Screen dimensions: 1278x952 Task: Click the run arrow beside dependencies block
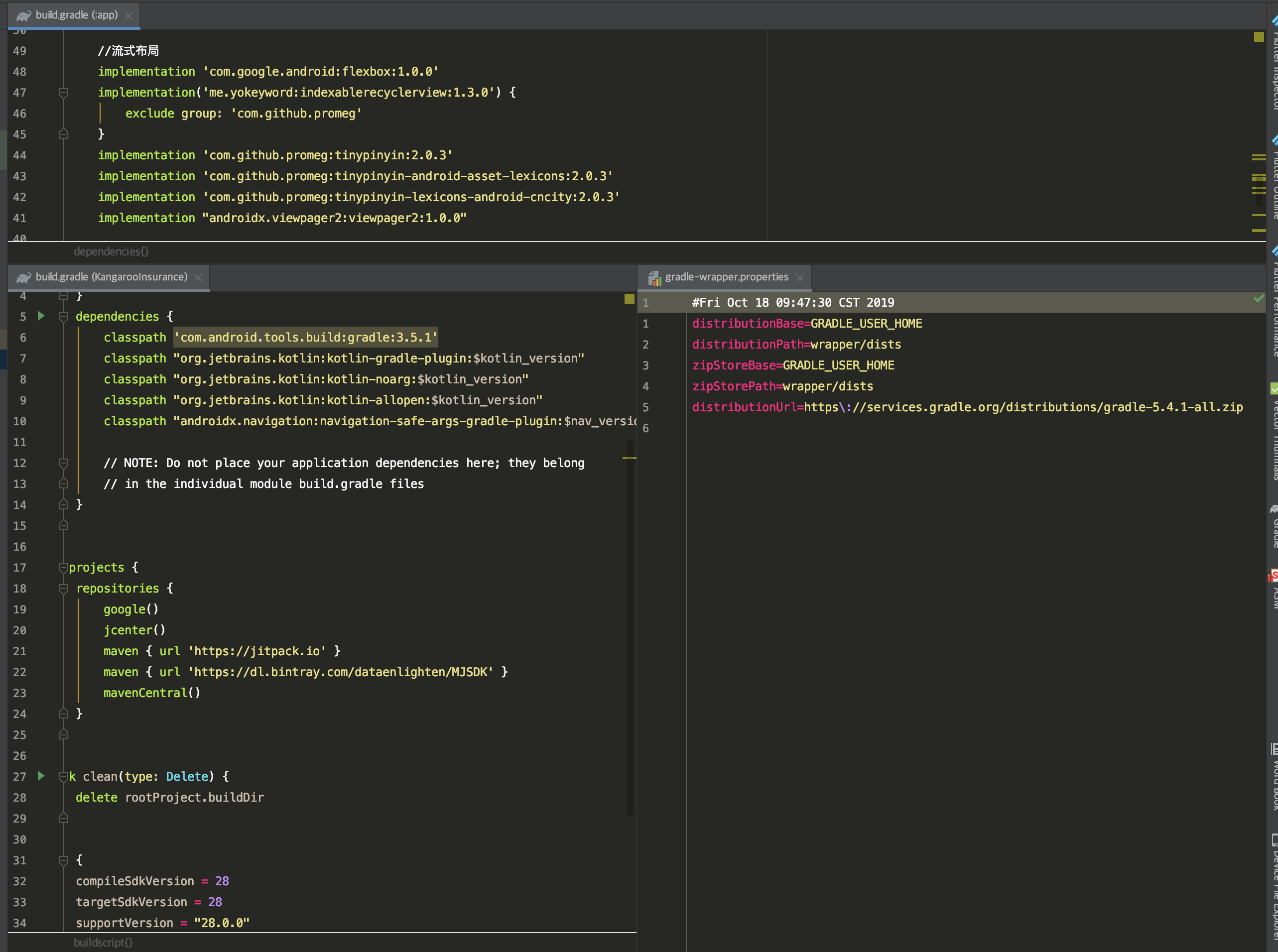pos(40,316)
